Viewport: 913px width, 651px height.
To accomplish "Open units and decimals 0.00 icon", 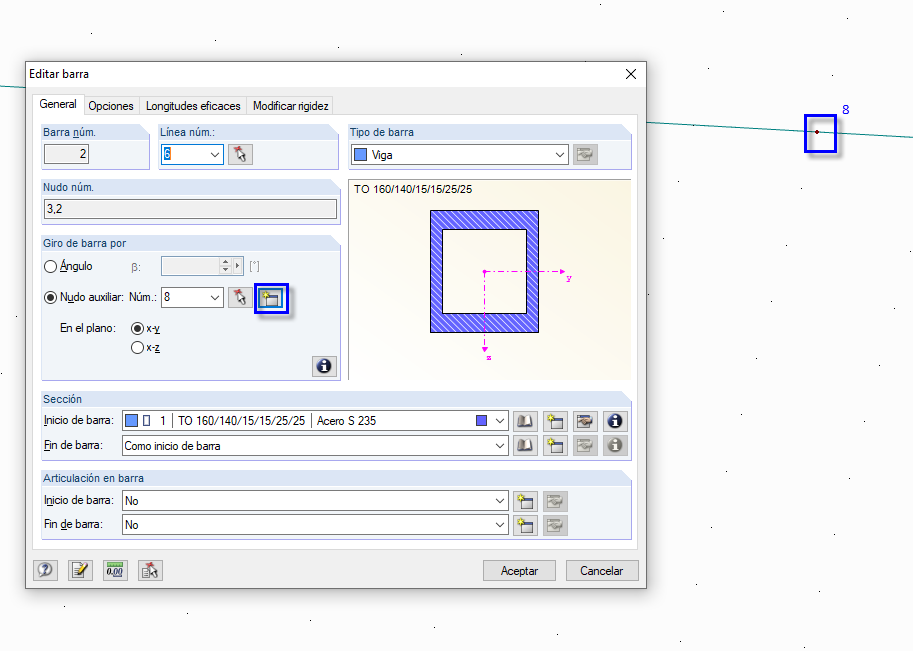I will coord(115,570).
